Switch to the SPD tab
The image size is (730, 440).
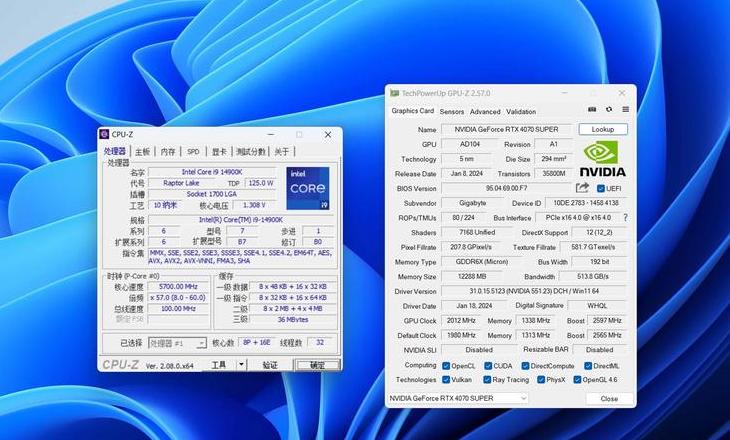tap(193, 152)
